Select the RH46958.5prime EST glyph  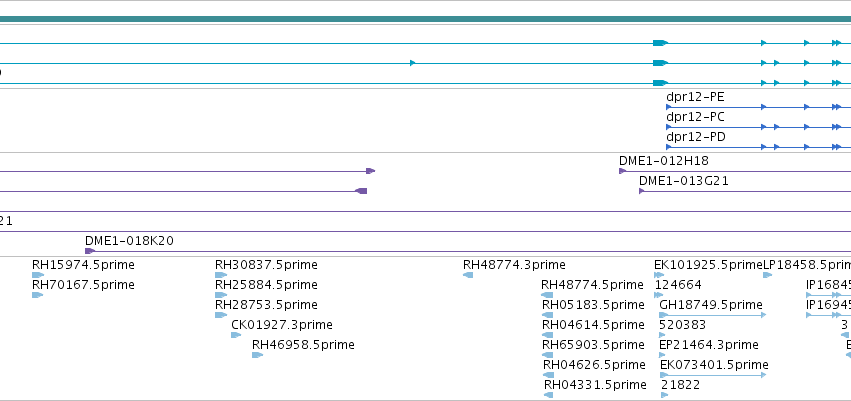[x=257, y=355]
